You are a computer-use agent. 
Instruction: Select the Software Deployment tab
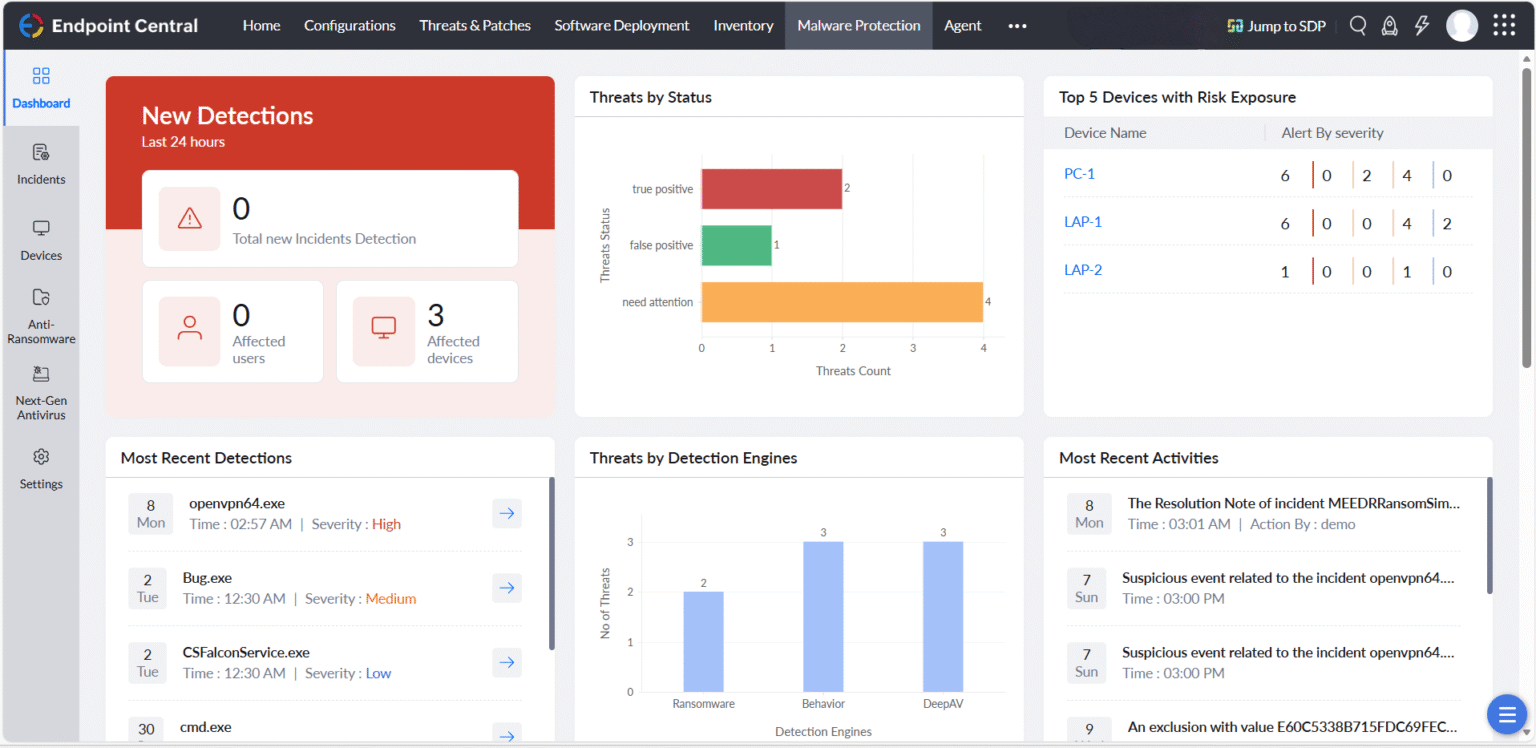click(622, 26)
